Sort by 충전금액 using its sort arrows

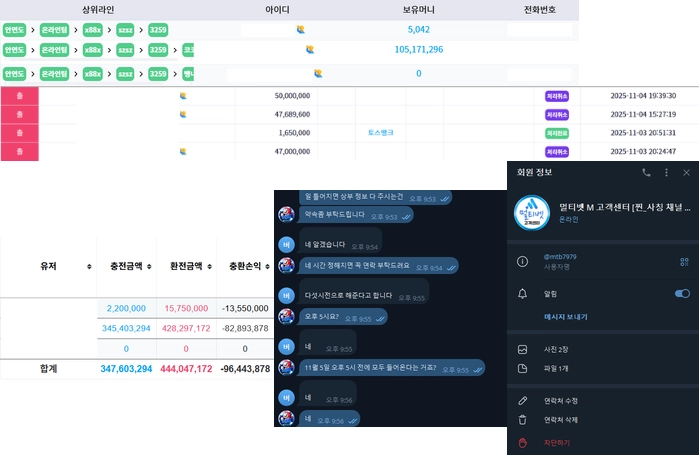149,266
